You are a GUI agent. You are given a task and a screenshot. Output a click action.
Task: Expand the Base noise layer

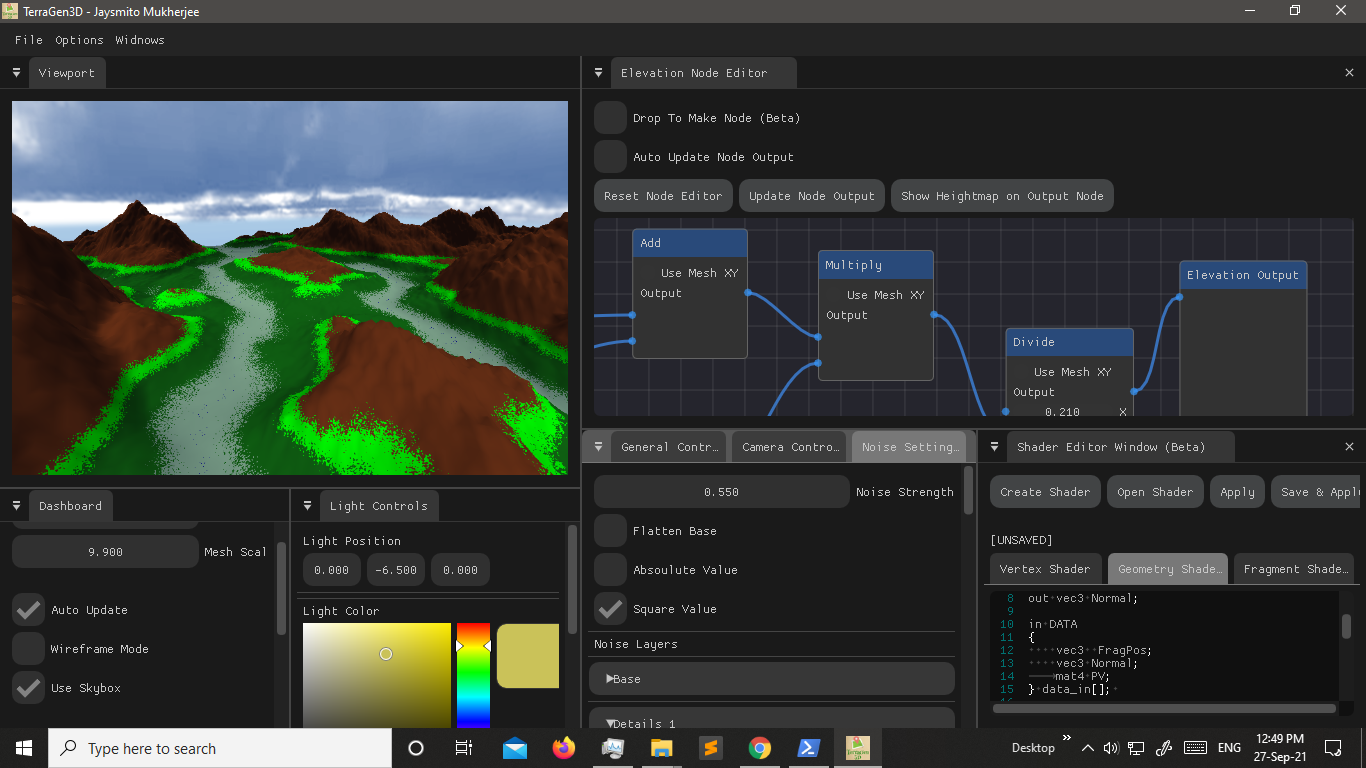[624, 678]
